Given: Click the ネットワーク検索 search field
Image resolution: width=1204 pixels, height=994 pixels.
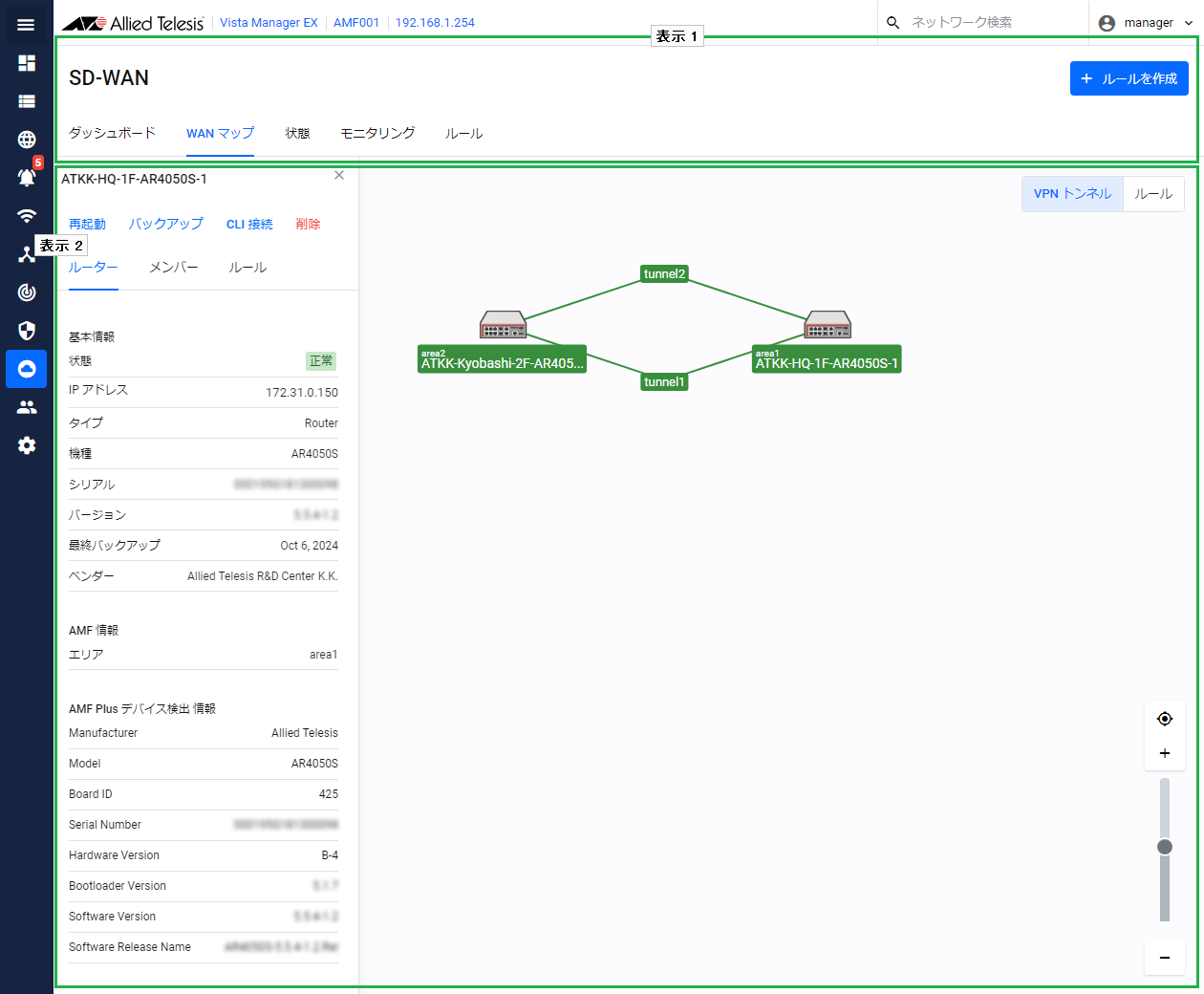Looking at the screenshot, I should 984,22.
